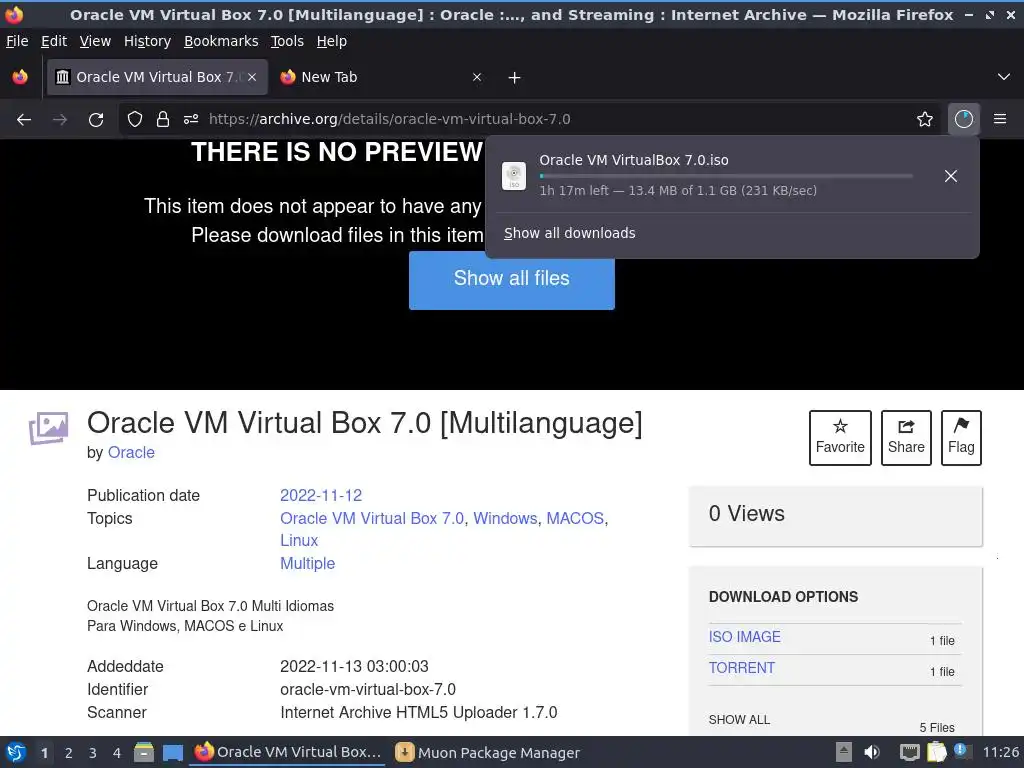Open the View menu
The image size is (1024, 768).
click(95, 41)
